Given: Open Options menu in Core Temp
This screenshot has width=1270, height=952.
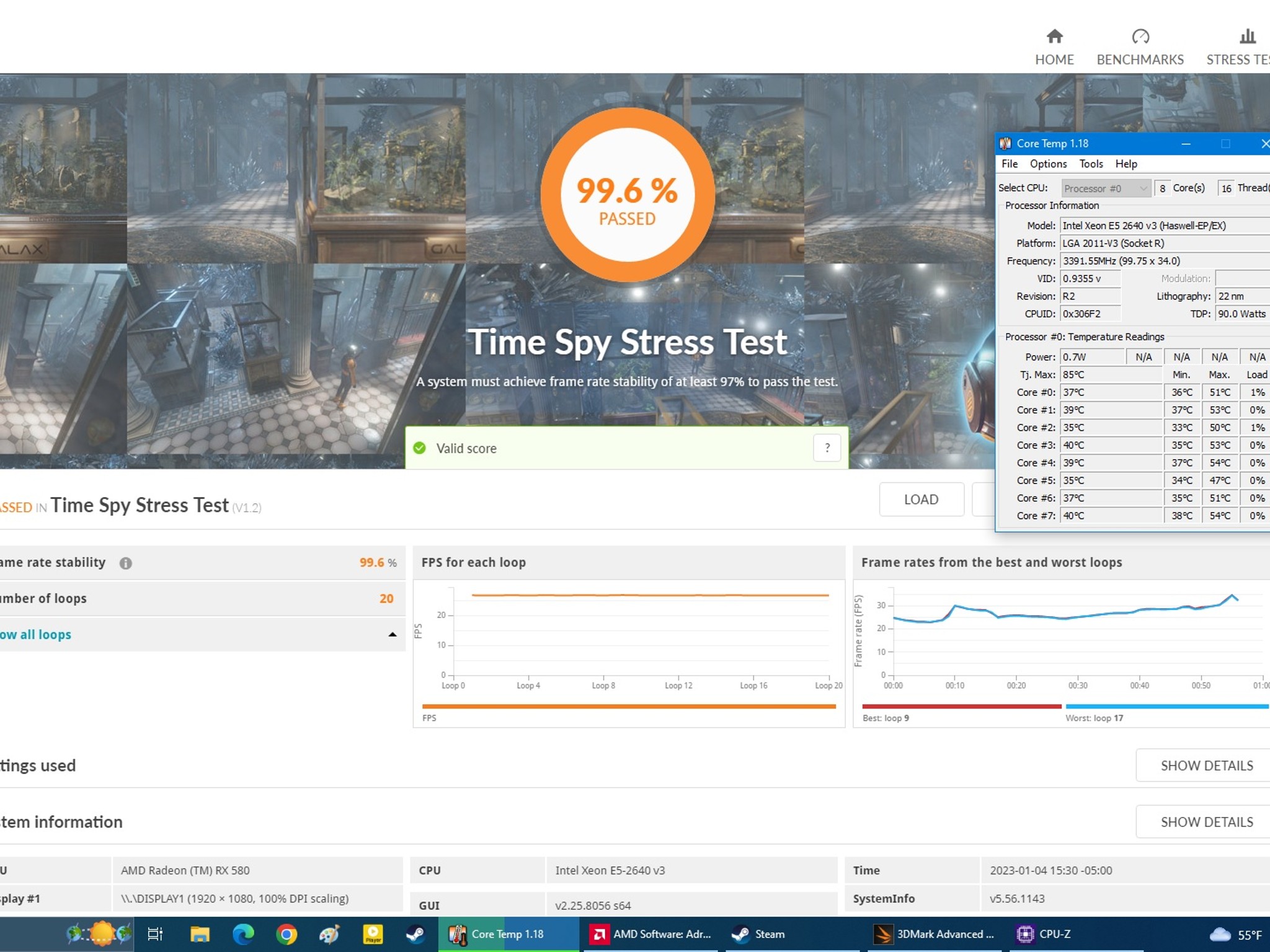Looking at the screenshot, I should [1048, 164].
